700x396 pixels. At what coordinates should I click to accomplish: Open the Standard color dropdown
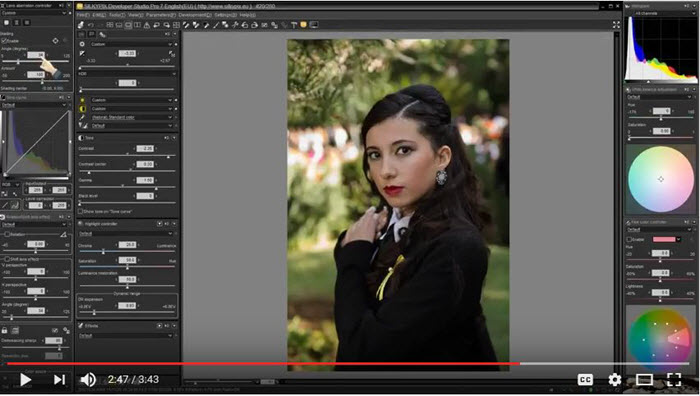tap(131, 117)
